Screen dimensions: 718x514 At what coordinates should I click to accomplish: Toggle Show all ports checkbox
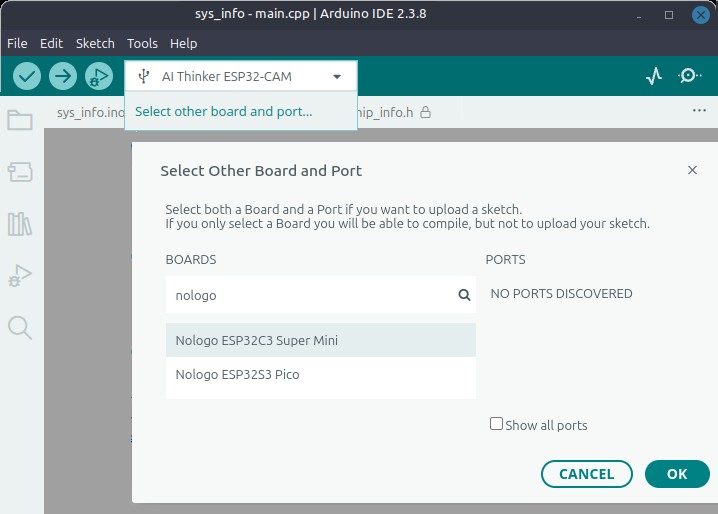click(x=496, y=424)
